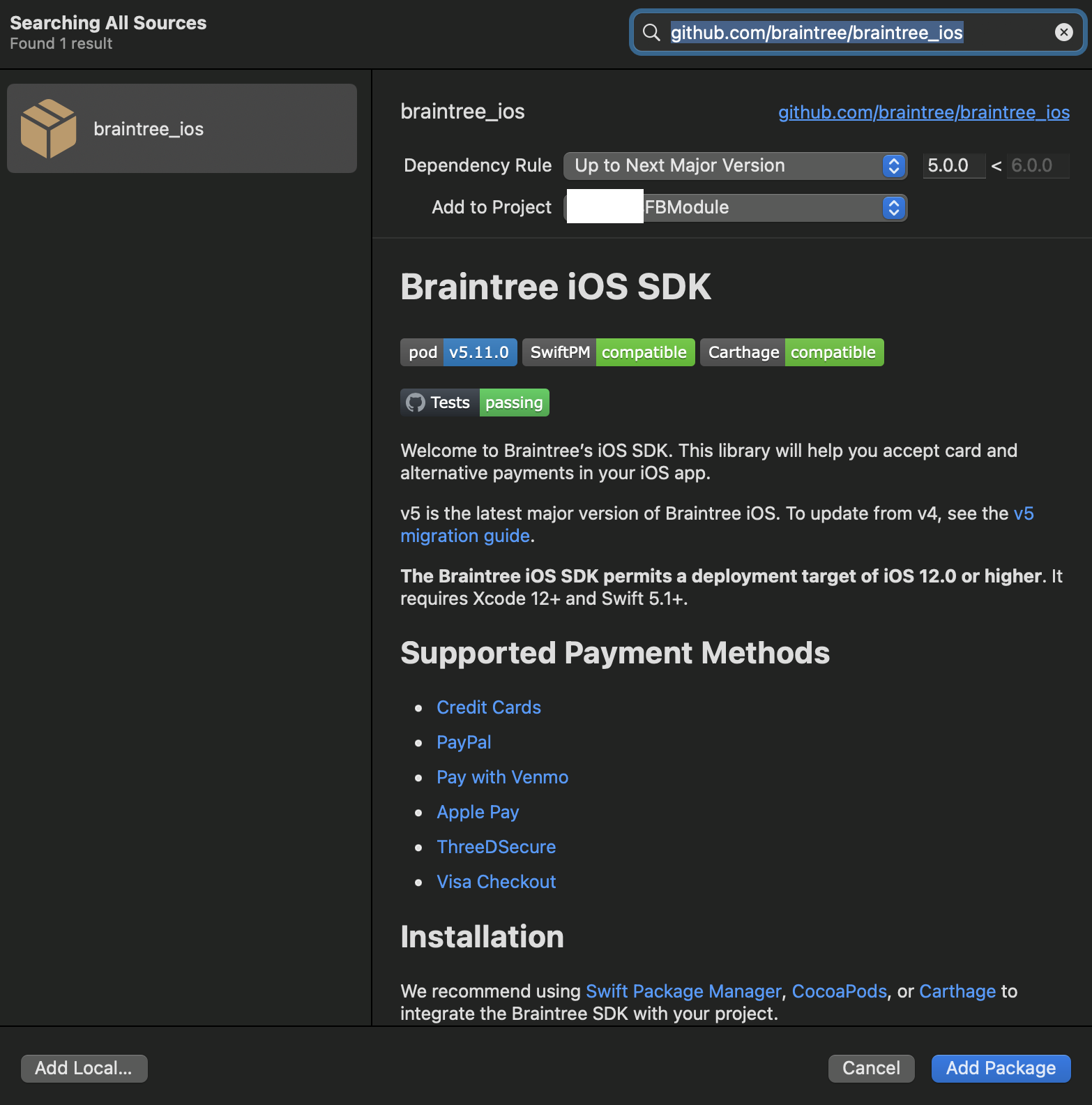Click the Carthage compatible badge

tap(792, 352)
